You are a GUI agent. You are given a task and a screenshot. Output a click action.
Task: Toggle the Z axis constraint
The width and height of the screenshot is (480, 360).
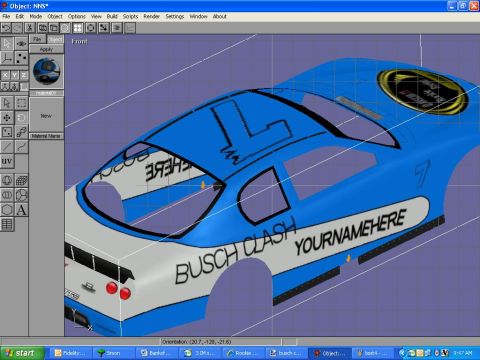pos(24,75)
